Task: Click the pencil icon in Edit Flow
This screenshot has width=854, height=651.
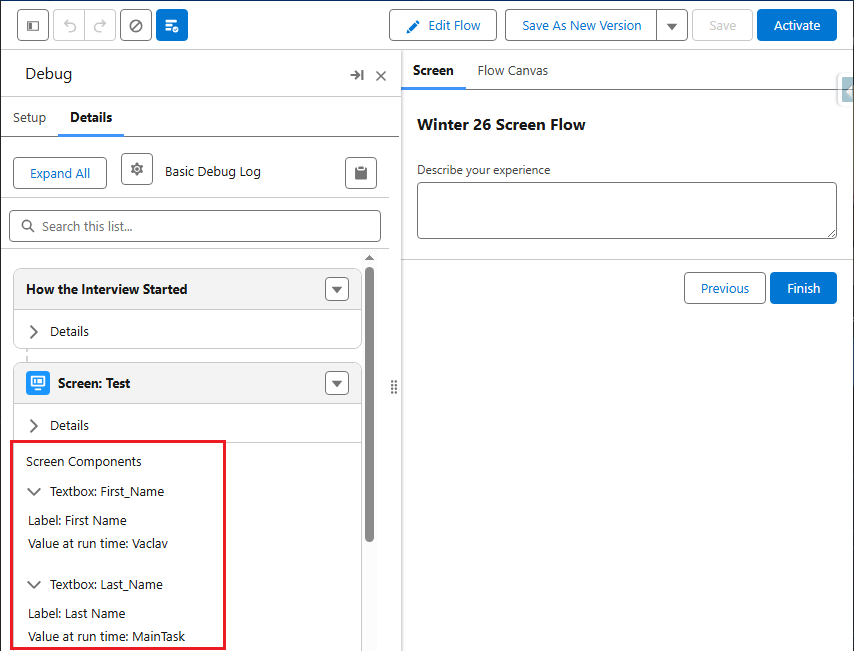Action: pyautogui.click(x=413, y=26)
